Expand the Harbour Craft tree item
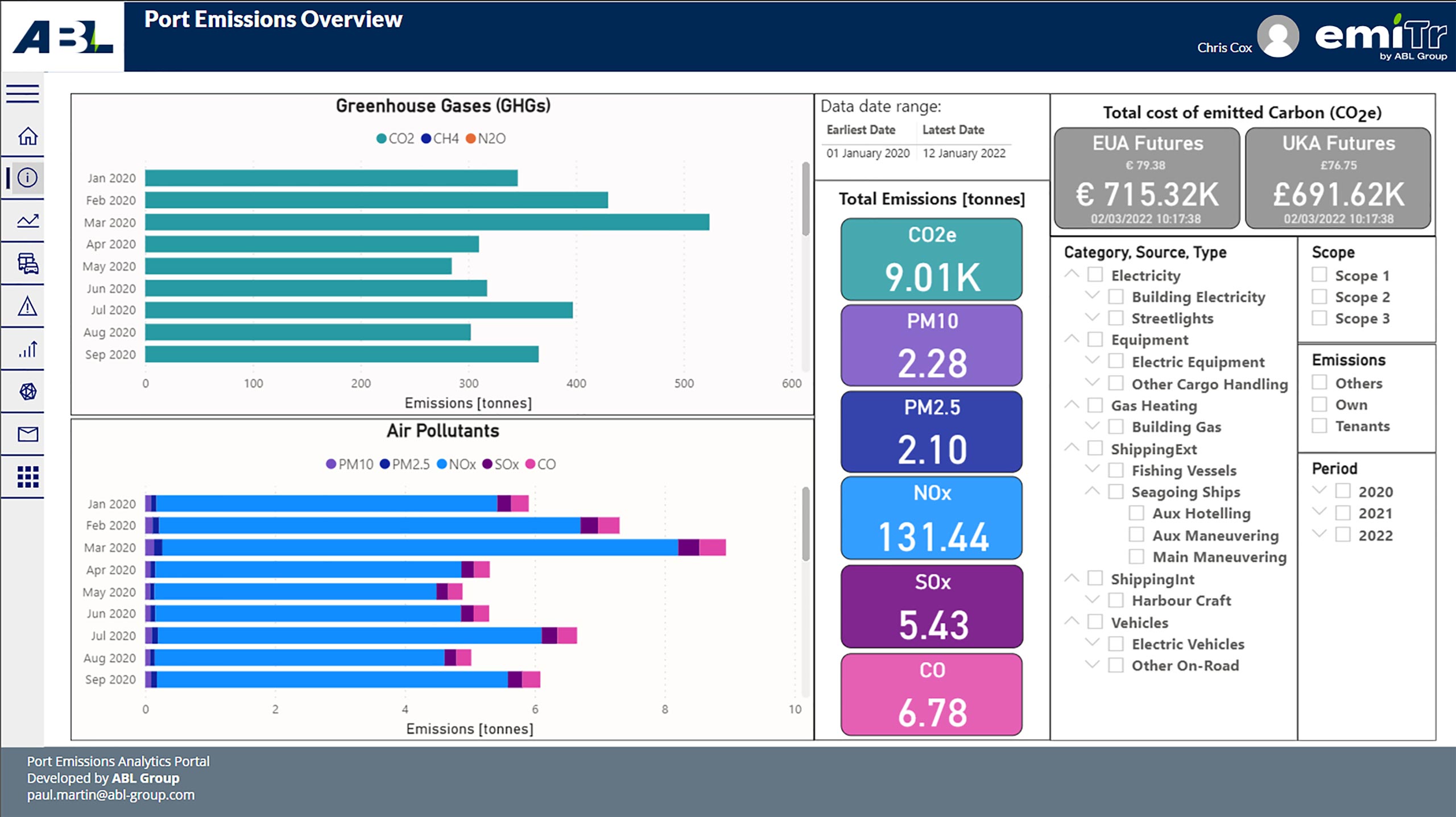Image resolution: width=1456 pixels, height=817 pixels. click(x=1092, y=599)
